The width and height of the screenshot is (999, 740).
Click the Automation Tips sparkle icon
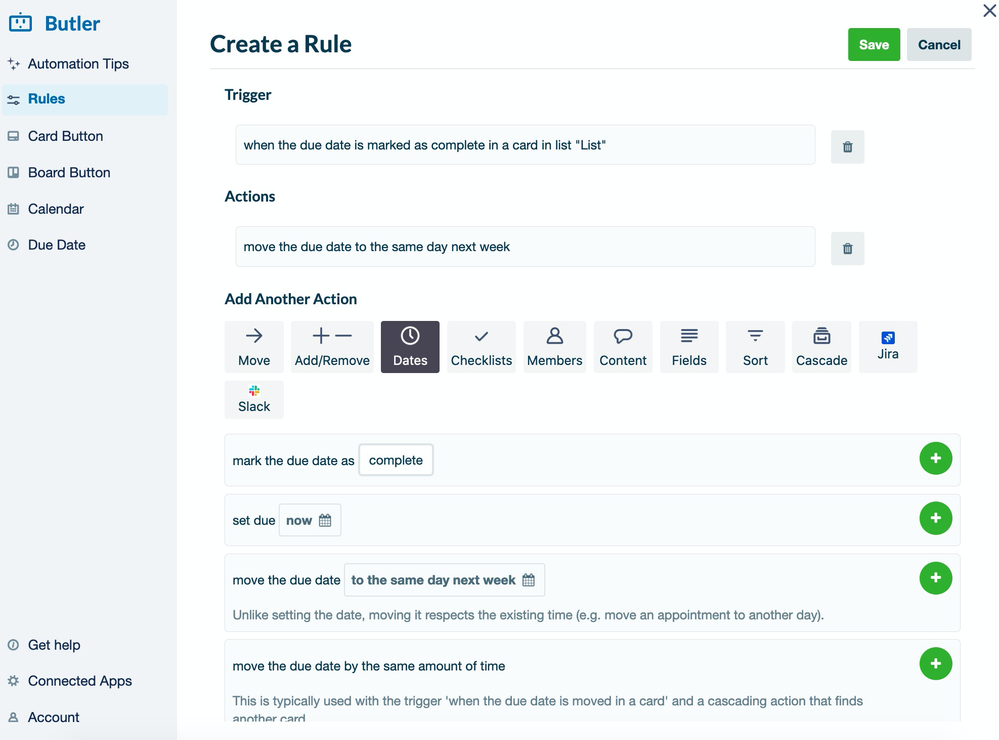click(x=13, y=64)
